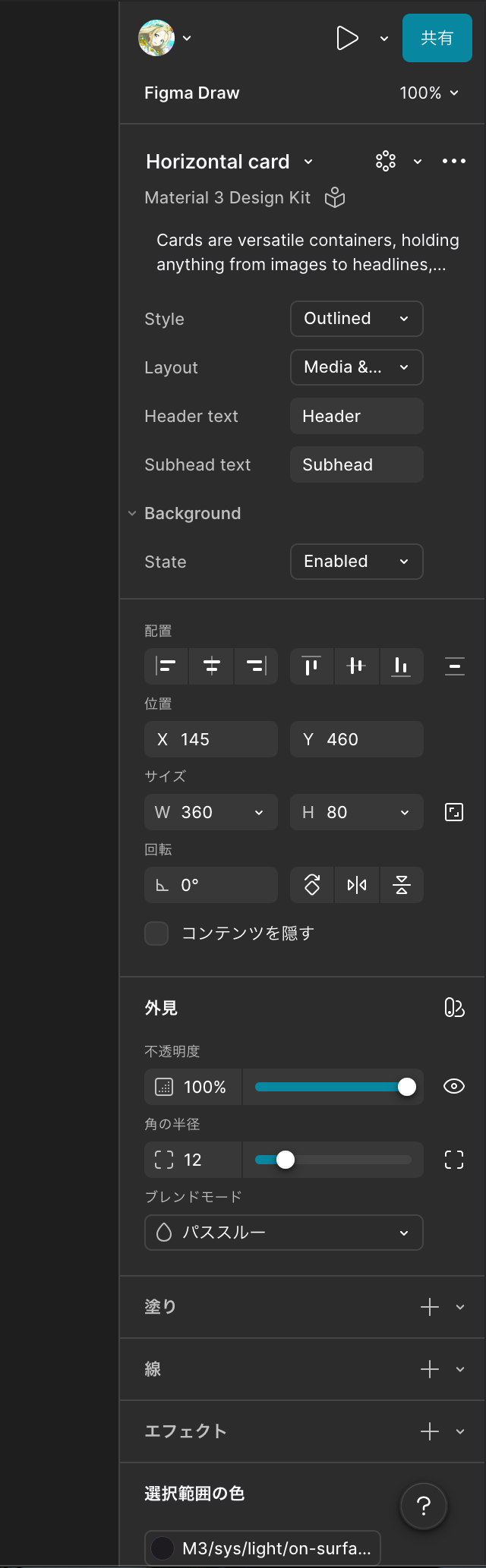Open the 100% zoom menu
Screen dimensions: 486x1568
429,93
